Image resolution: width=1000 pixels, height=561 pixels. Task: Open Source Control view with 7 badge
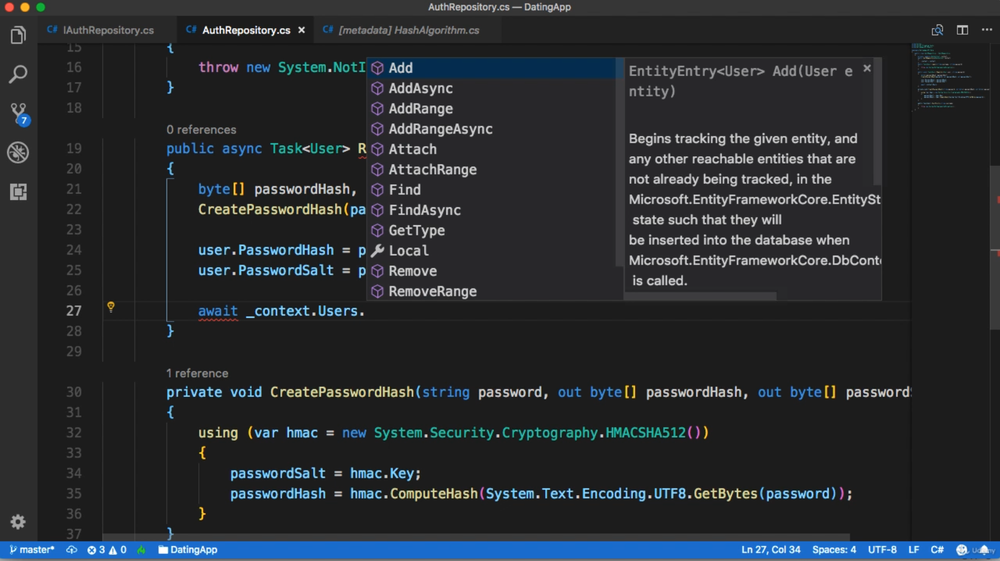[x=18, y=113]
